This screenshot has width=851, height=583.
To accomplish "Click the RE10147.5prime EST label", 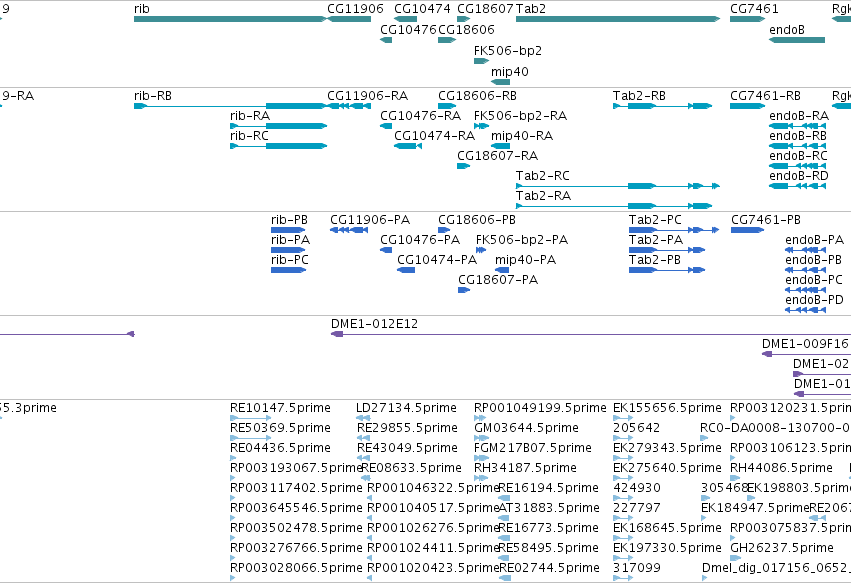I will pos(280,408).
